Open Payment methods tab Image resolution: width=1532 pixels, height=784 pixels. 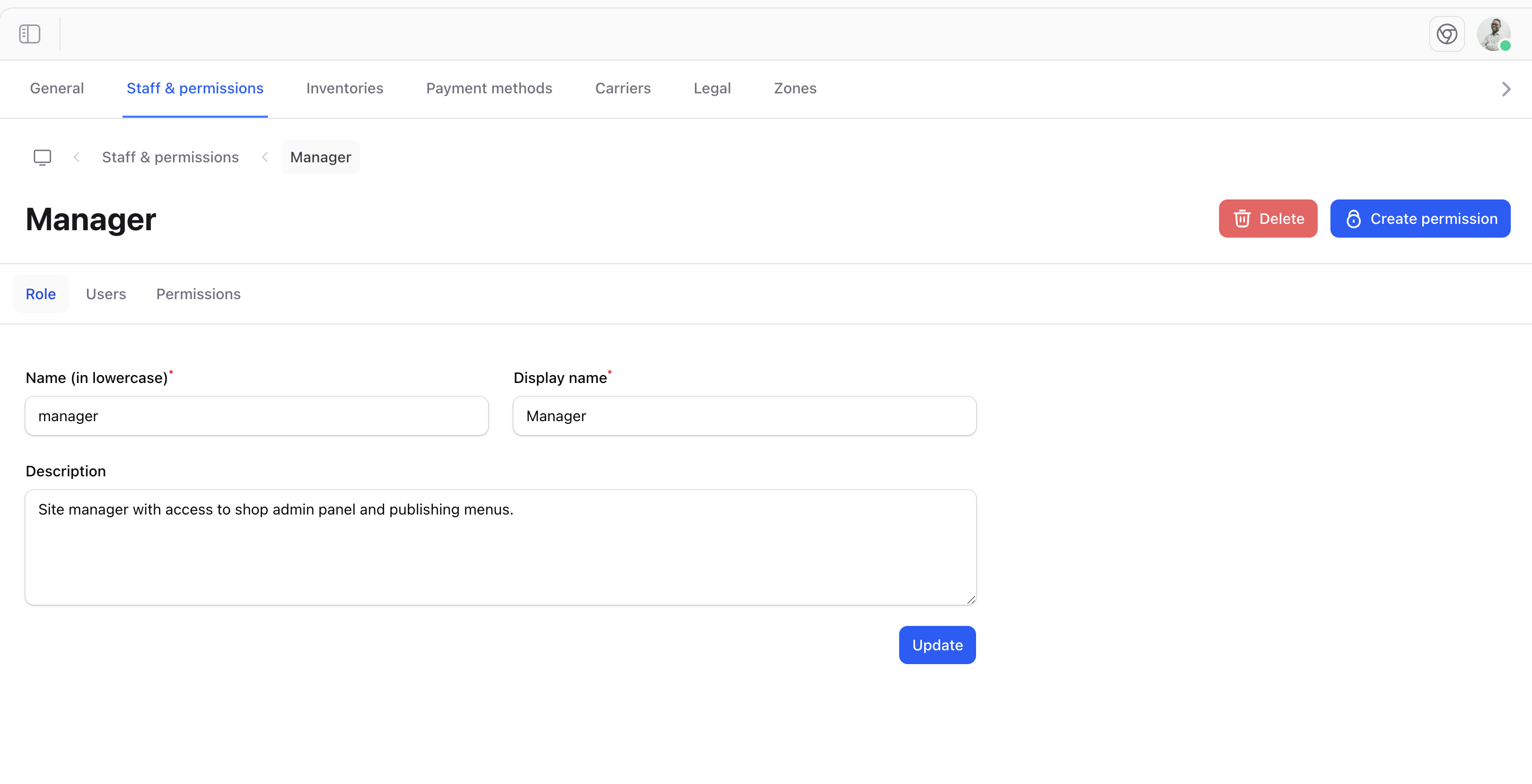(x=489, y=88)
